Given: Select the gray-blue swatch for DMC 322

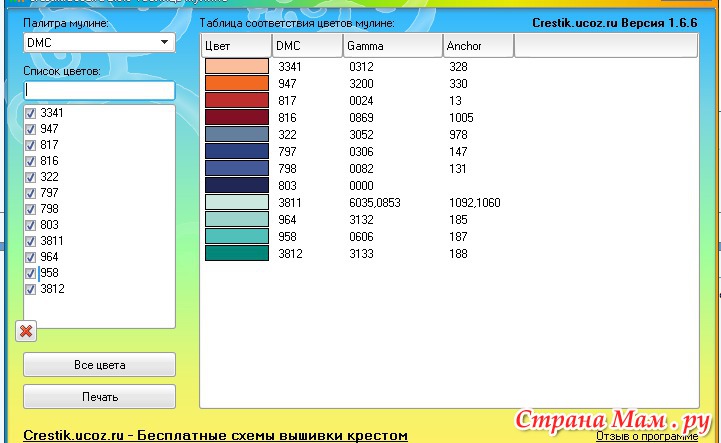Looking at the screenshot, I should 237,134.
